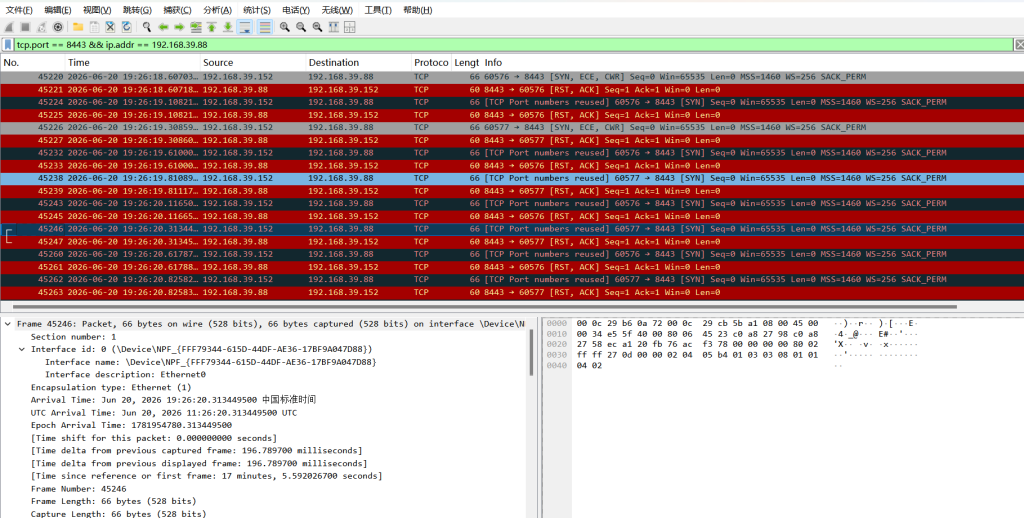Select the Epoch Arrival Time line

pos(131,425)
